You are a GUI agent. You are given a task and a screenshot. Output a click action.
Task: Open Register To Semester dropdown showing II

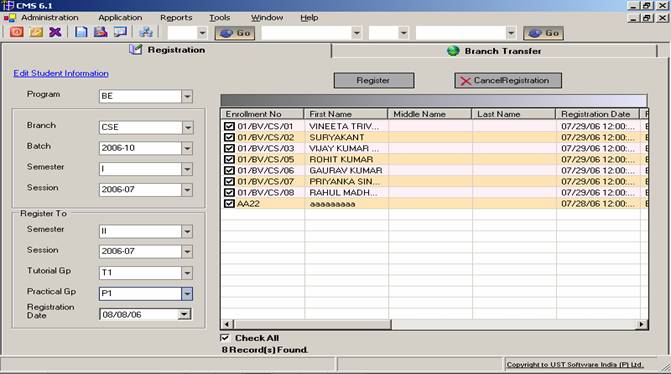tap(187, 232)
